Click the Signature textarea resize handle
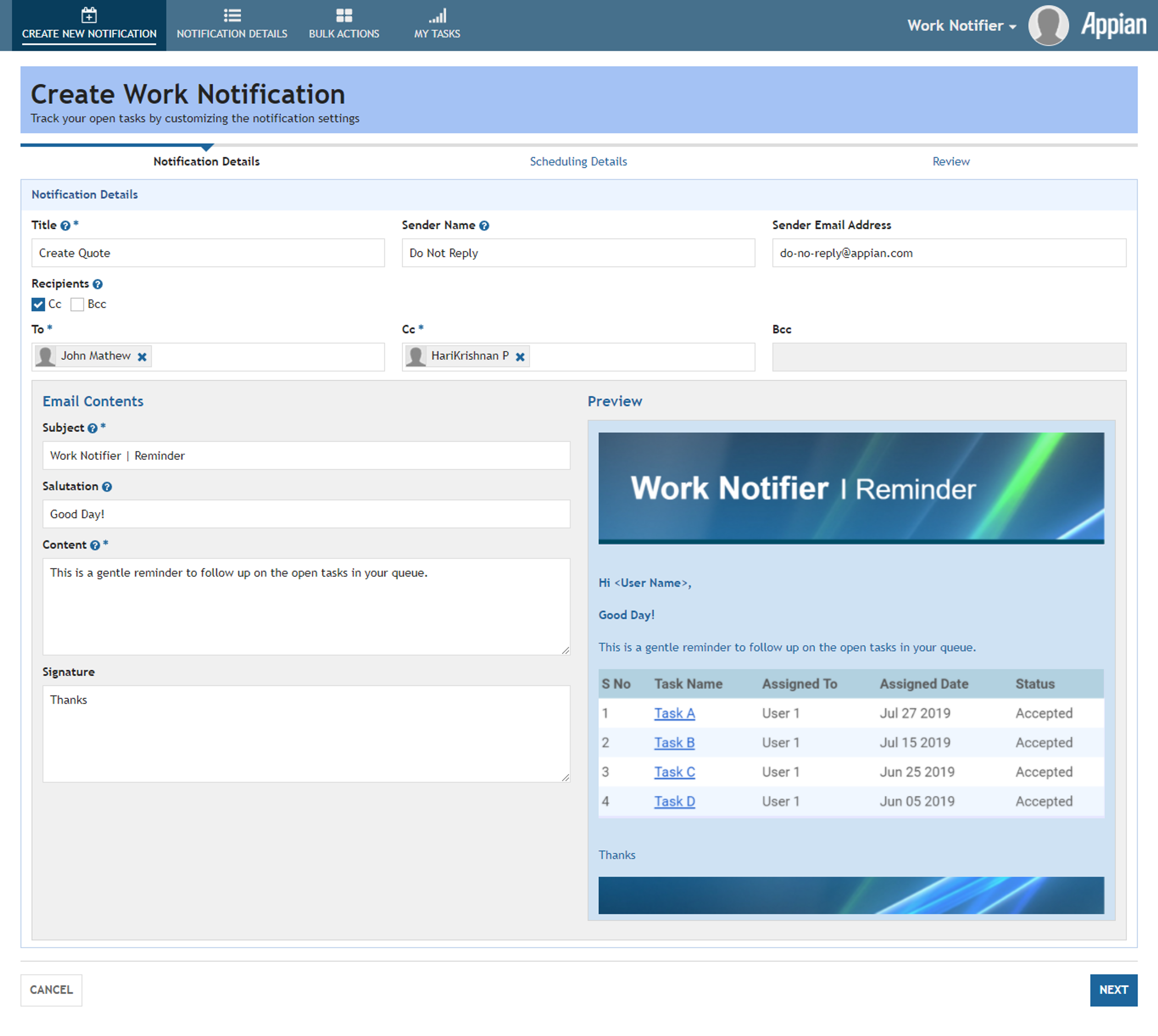1158x1036 pixels. pyautogui.click(x=565, y=777)
